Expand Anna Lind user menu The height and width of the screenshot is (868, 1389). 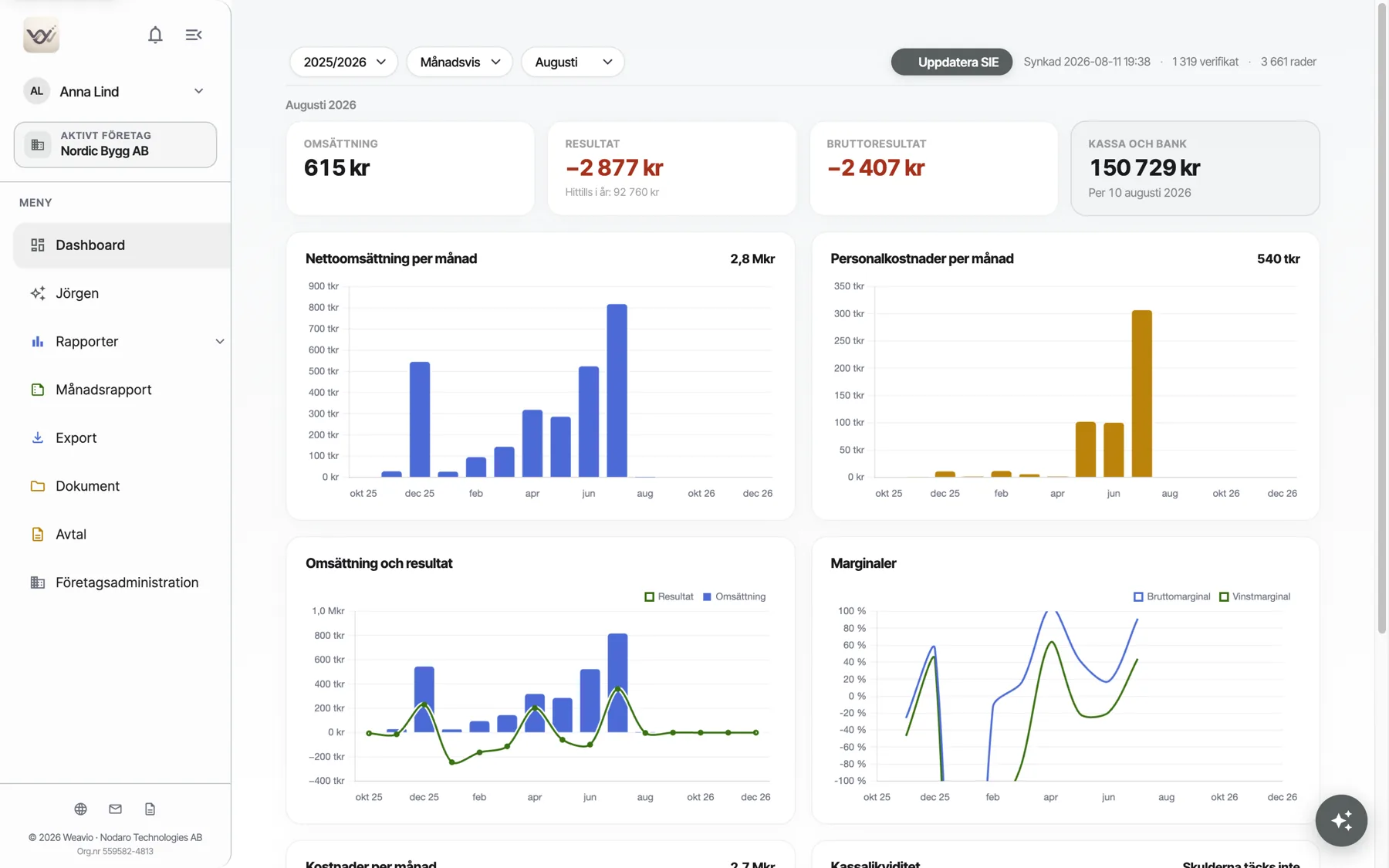(x=115, y=91)
